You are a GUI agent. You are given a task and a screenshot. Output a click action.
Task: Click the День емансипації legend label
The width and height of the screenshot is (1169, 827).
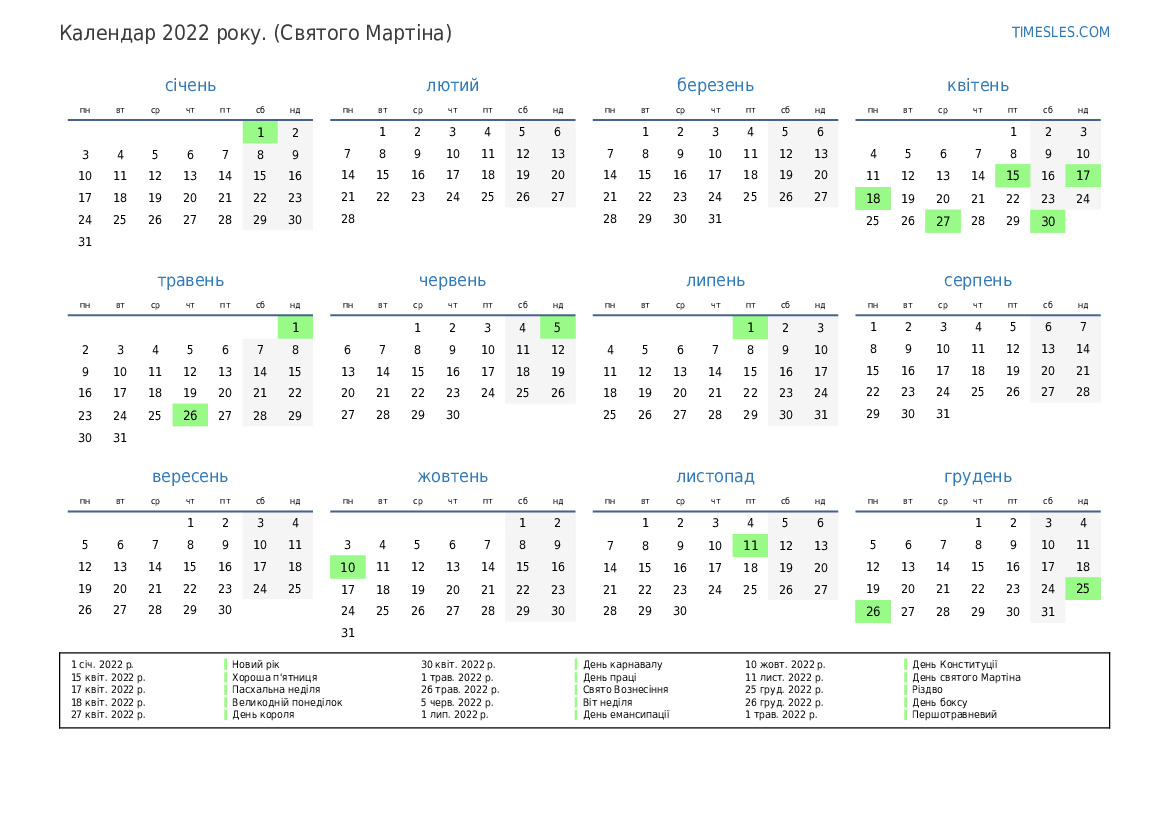tap(626, 715)
